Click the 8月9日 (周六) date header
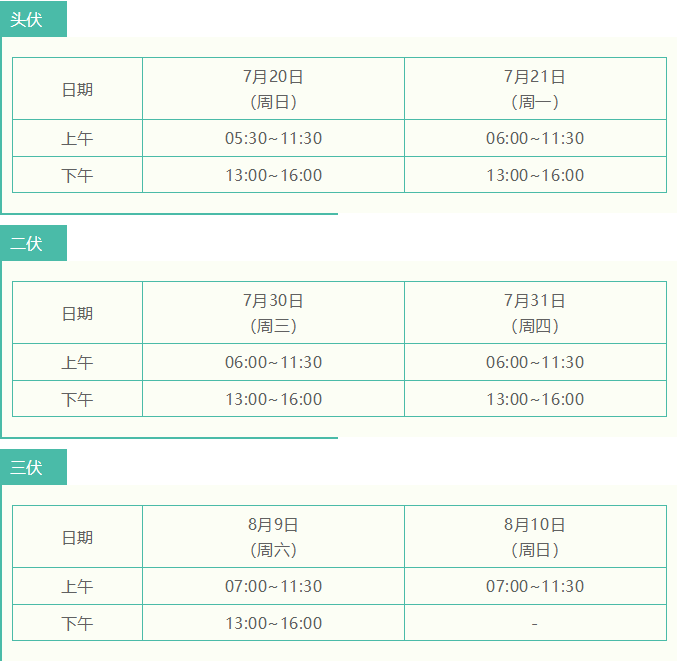 click(x=273, y=537)
